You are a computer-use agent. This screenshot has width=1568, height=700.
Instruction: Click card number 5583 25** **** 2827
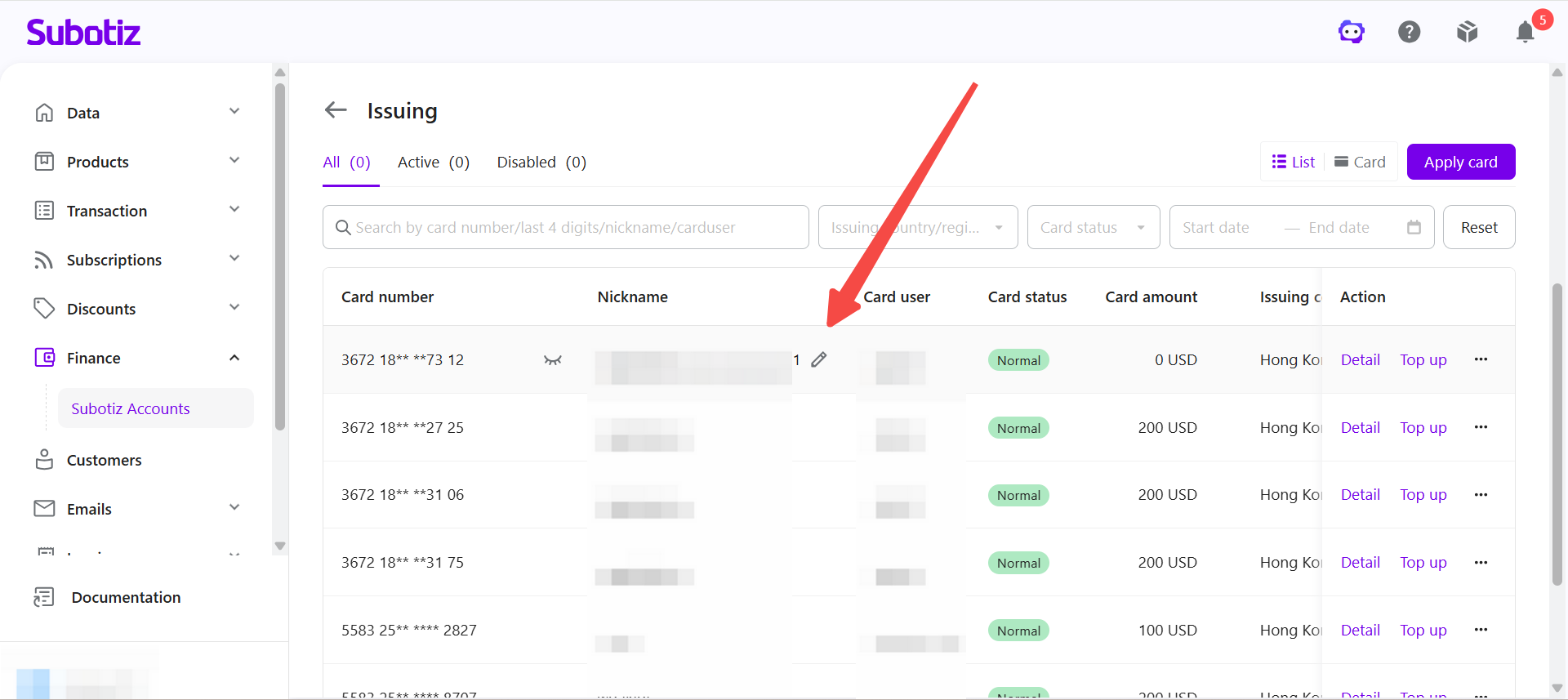tap(409, 630)
